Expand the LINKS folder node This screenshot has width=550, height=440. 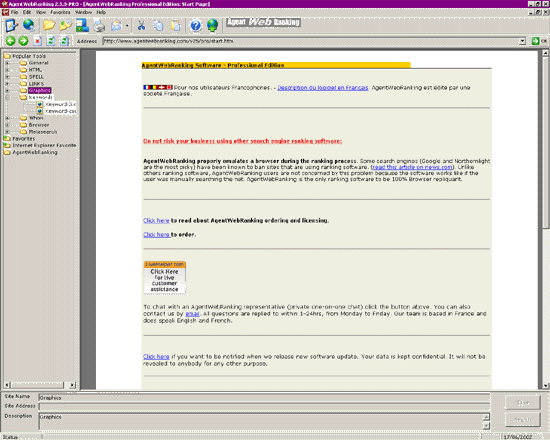7,84
